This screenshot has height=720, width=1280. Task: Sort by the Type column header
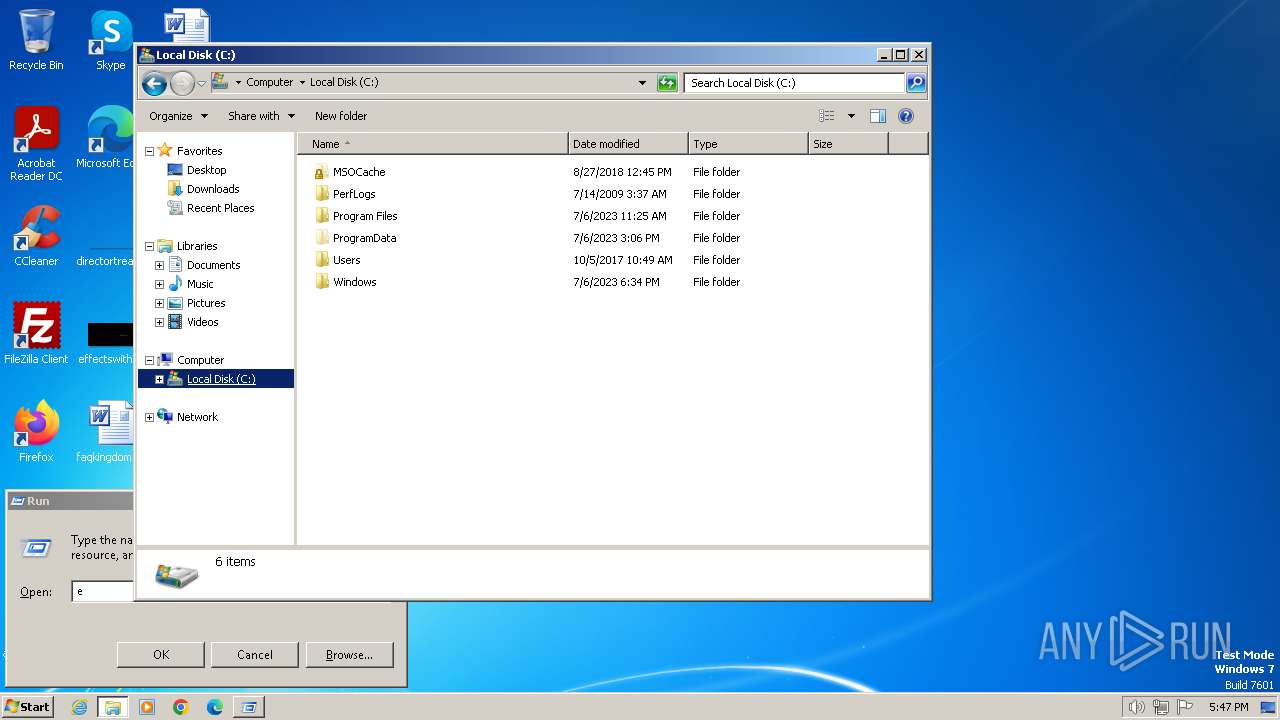[x=748, y=144]
